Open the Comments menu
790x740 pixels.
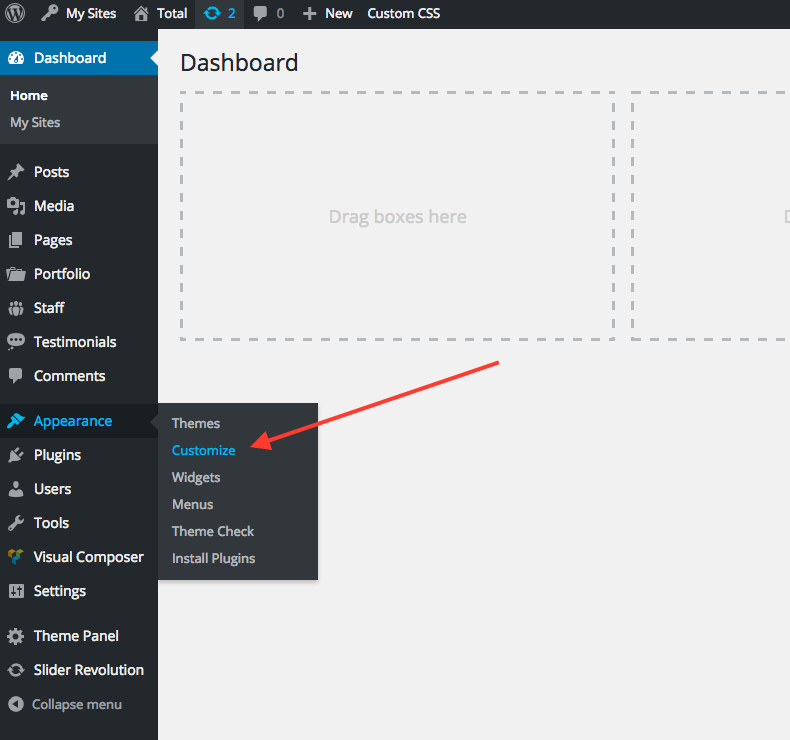[x=70, y=376]
